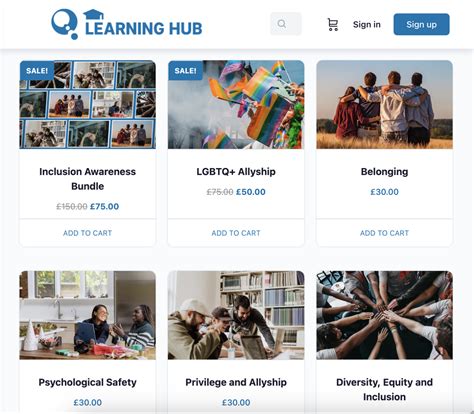The width and height of the screenshot is (474, 414).
Task: Click the Belonging friends-in-field thumbnail
Action: pos(384,105)
